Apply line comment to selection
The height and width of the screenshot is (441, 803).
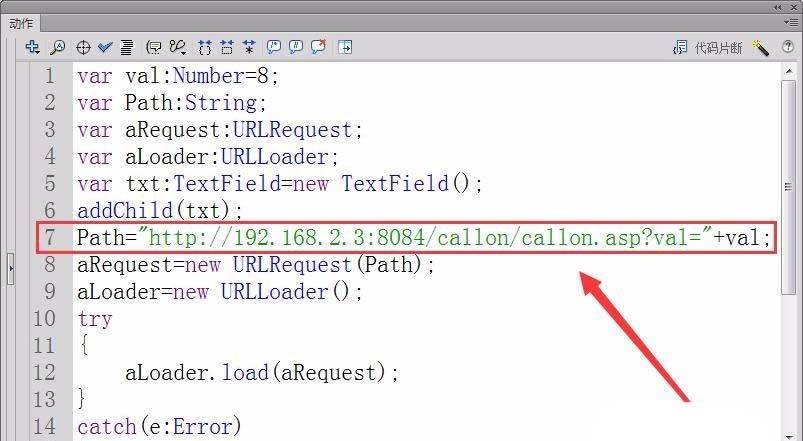tap(295, 48)
